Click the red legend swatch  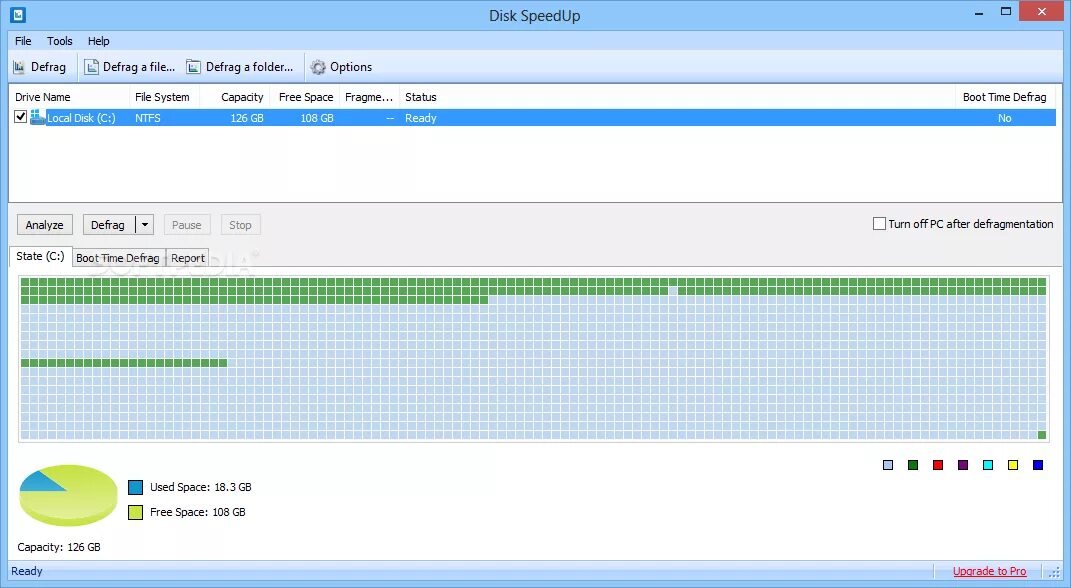(x=938, y=465)
